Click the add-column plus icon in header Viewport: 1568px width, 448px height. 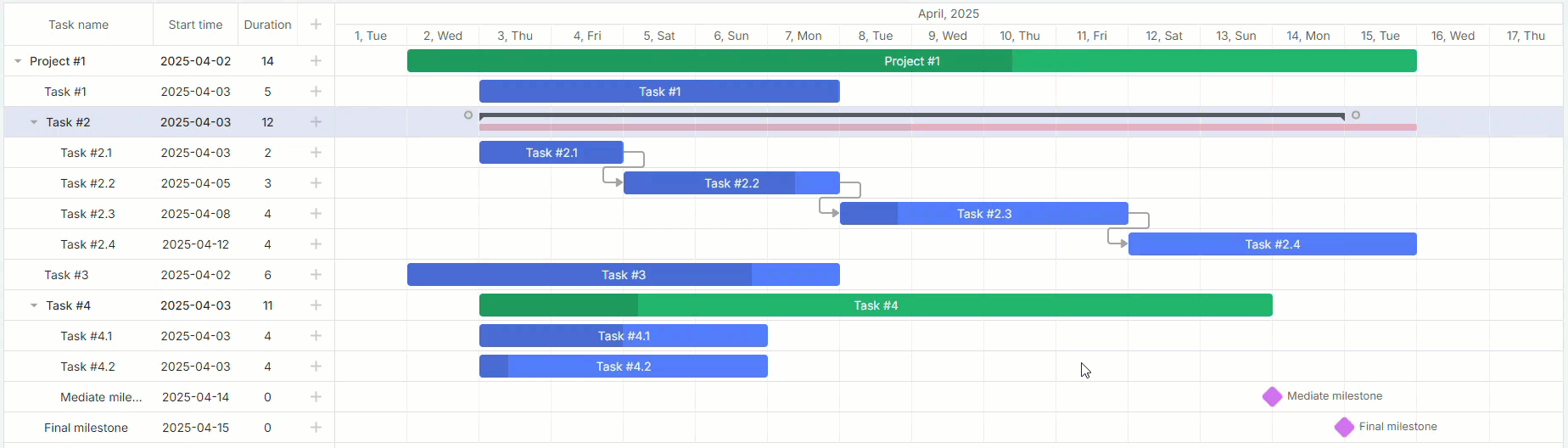pos(316,25)
